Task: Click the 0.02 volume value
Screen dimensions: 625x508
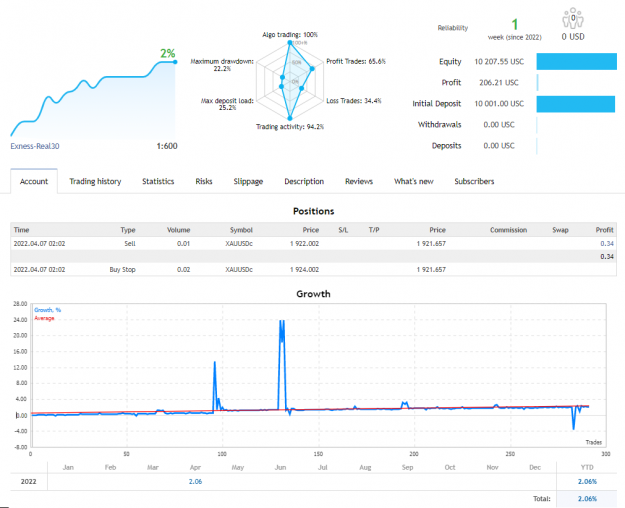Action: pos(183,270)
